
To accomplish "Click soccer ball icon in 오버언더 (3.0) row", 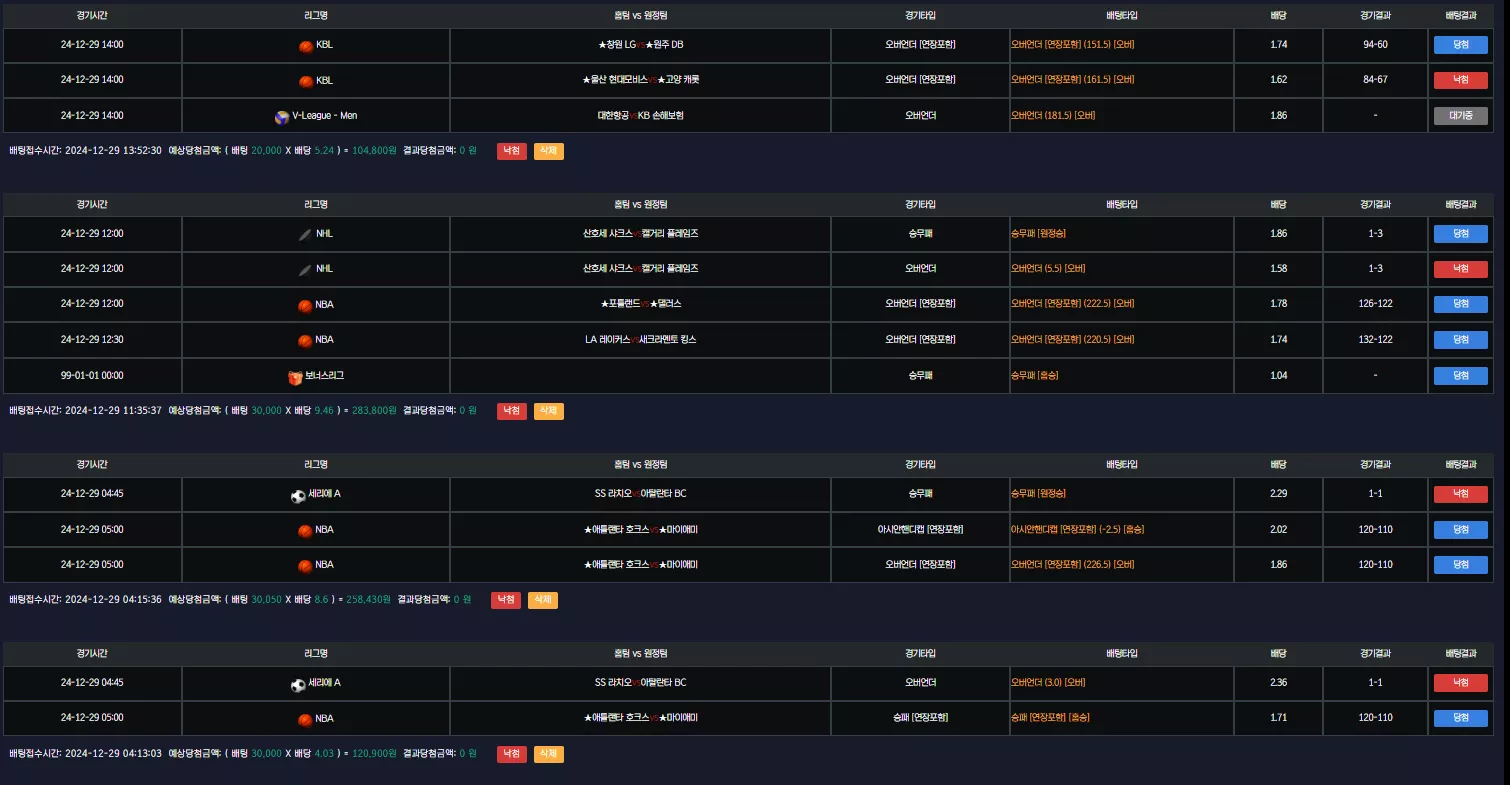I will click(298, 684).
